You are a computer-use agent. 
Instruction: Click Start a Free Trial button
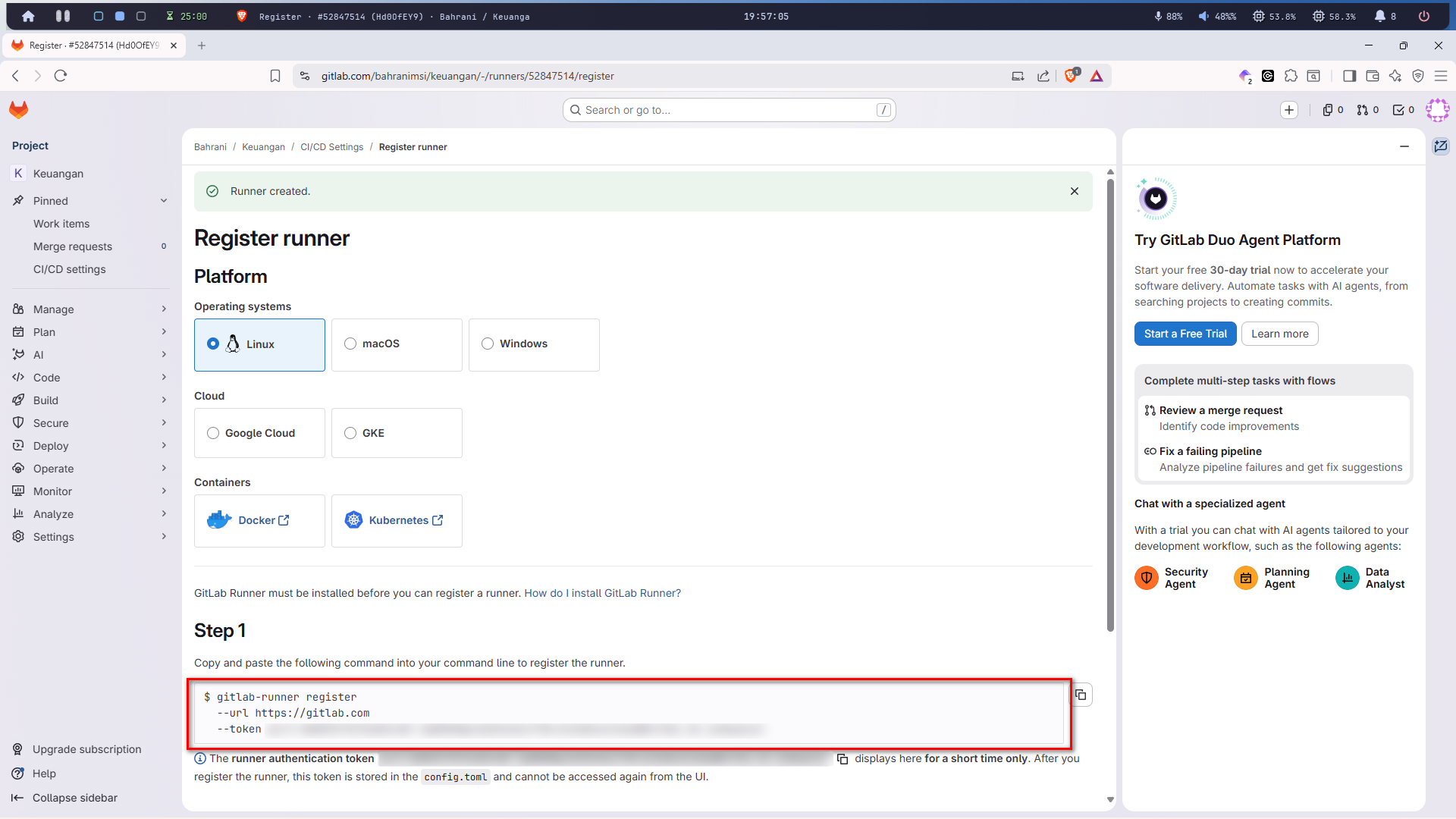pos(1185,334)
